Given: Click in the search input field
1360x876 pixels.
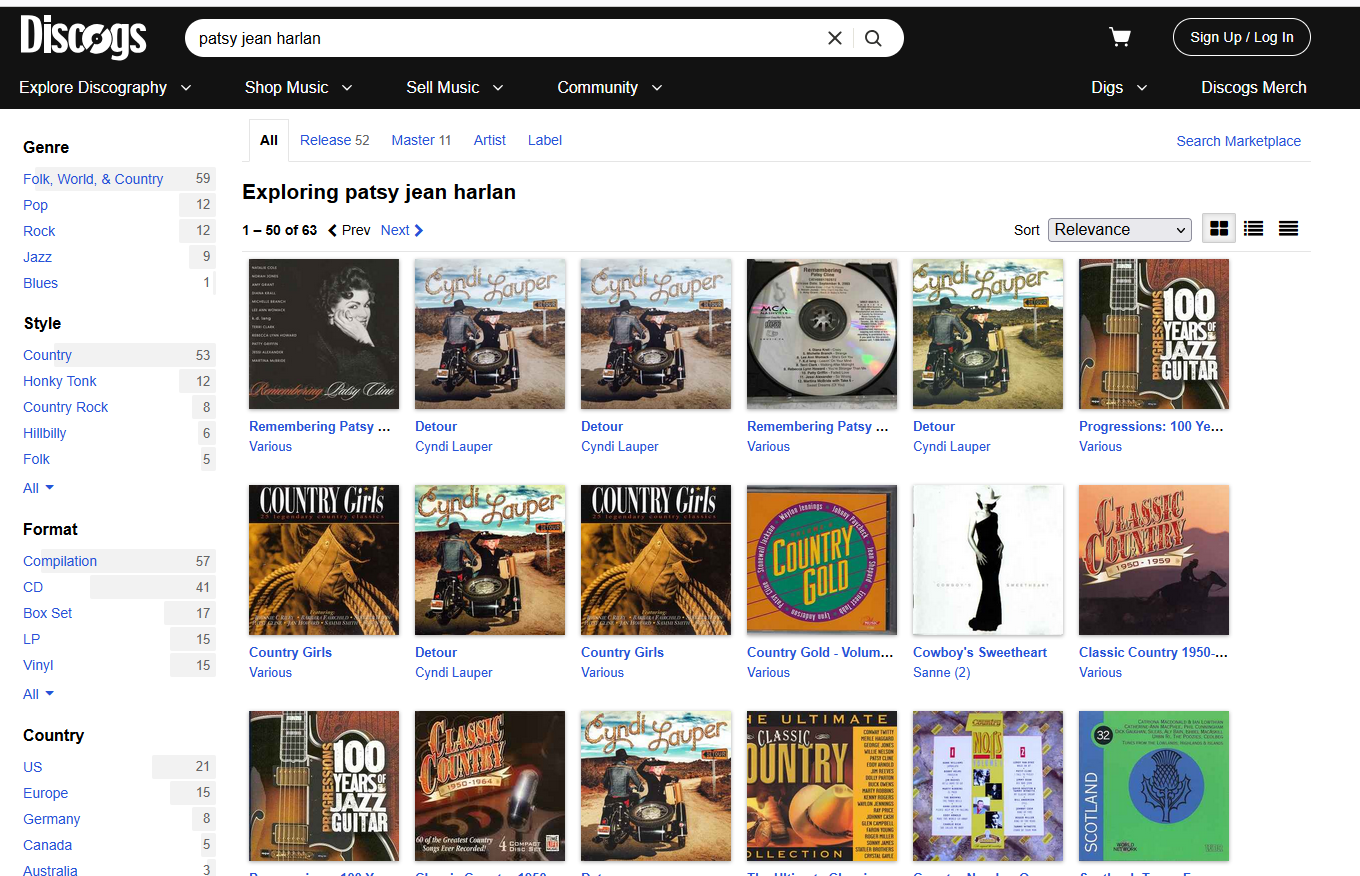Looking at the screenshot, I should pos(505,38).
